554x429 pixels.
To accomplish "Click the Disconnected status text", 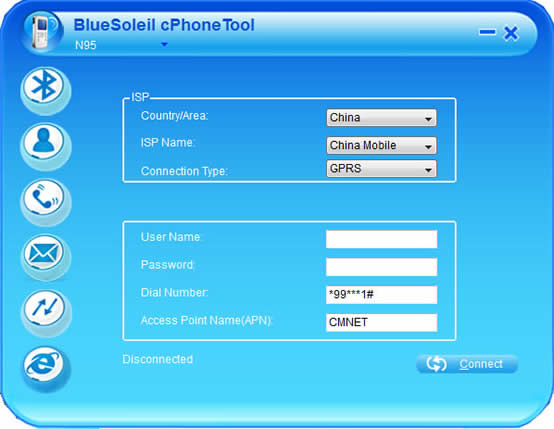I will coord(158,359).
